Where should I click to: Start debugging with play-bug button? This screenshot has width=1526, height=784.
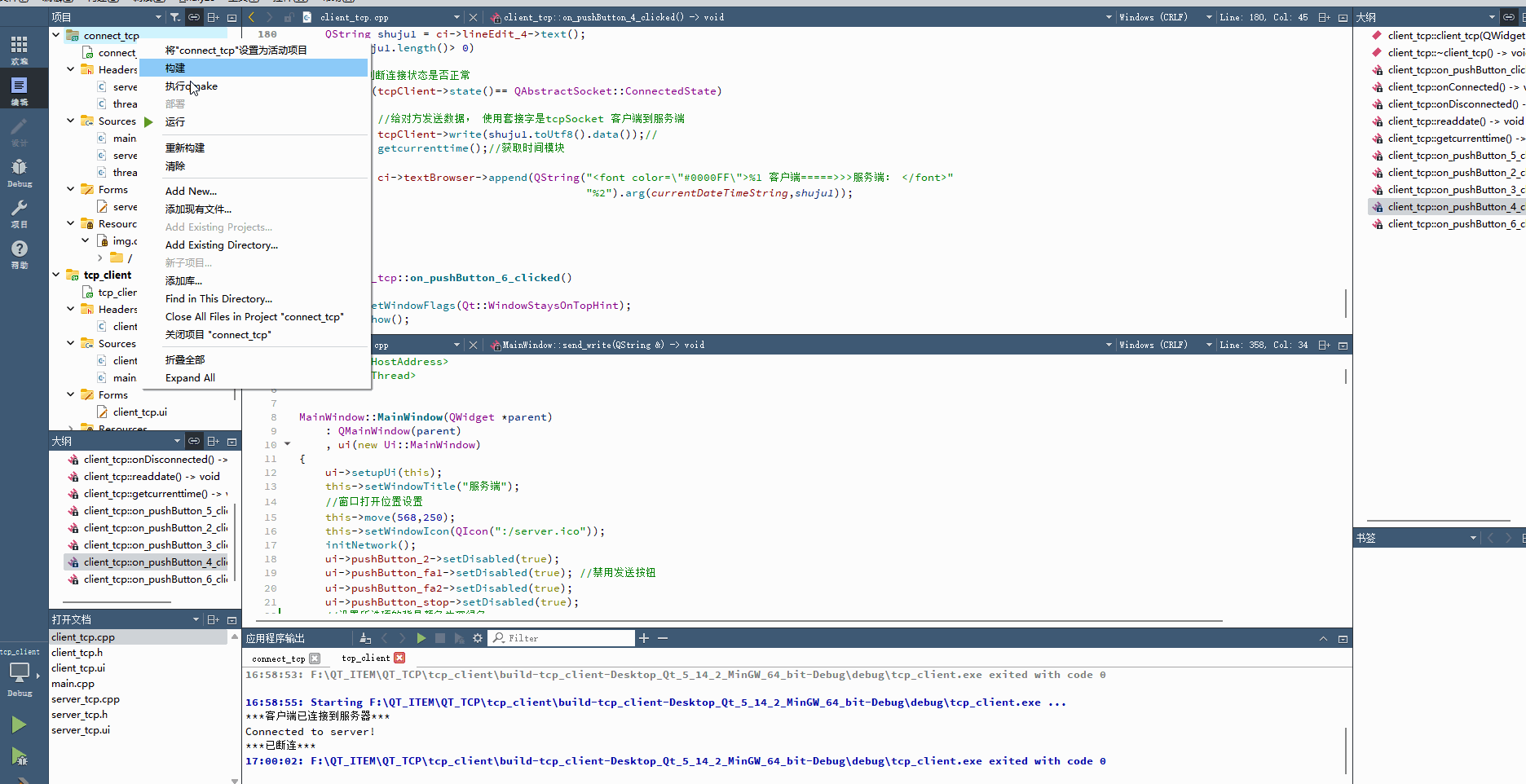point(19,756)
